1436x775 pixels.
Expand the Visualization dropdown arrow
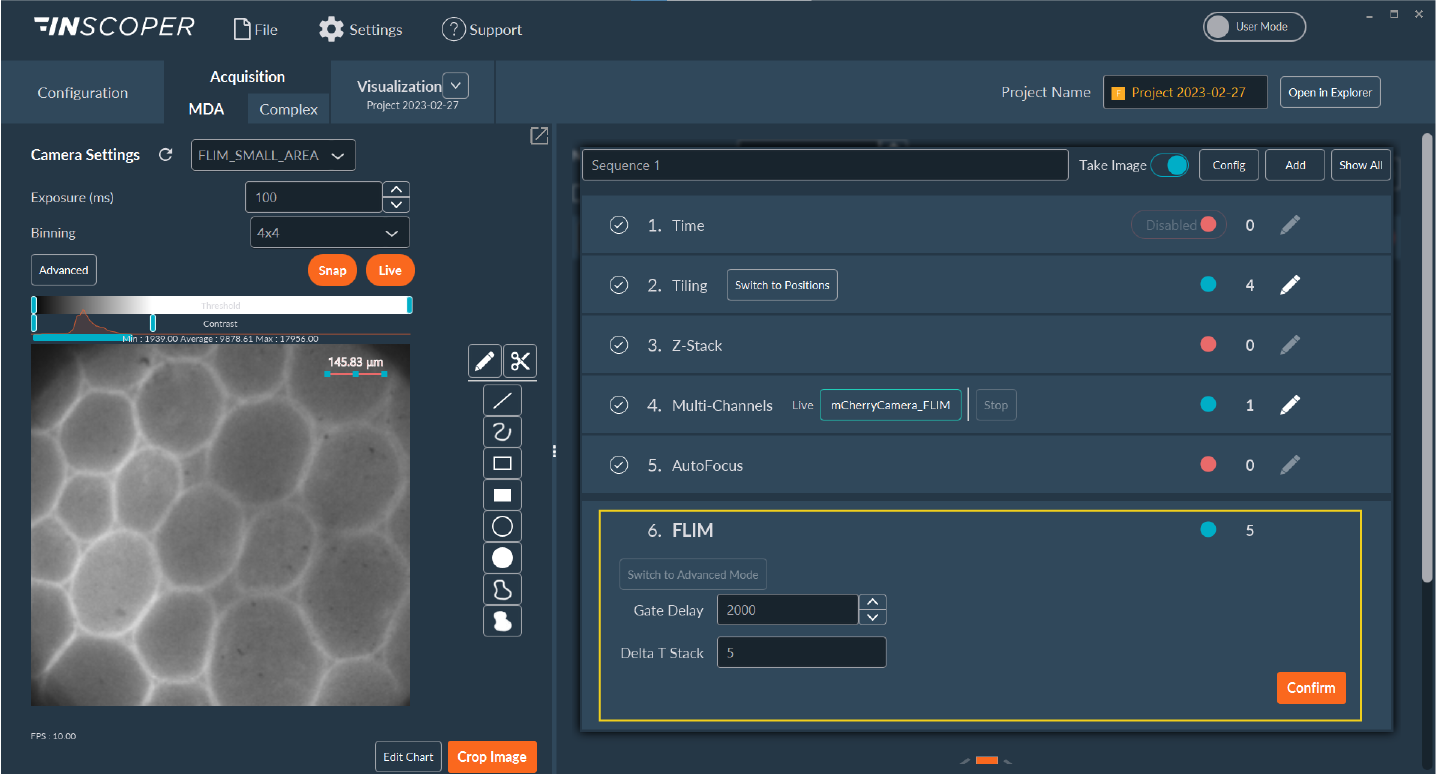[455, 86]
